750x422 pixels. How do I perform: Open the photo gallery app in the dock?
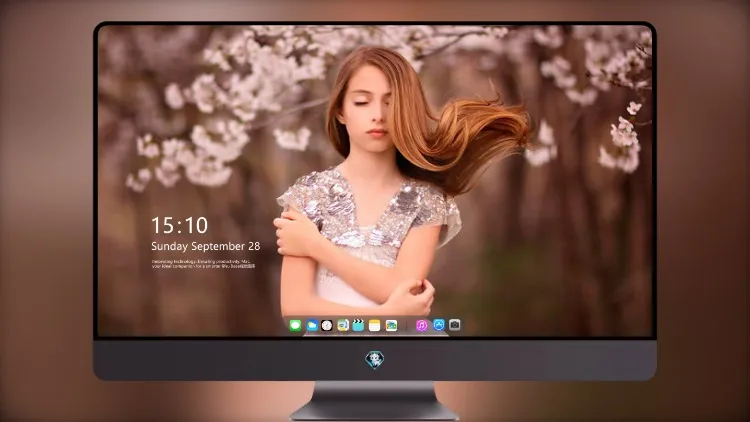click(391, 325)
